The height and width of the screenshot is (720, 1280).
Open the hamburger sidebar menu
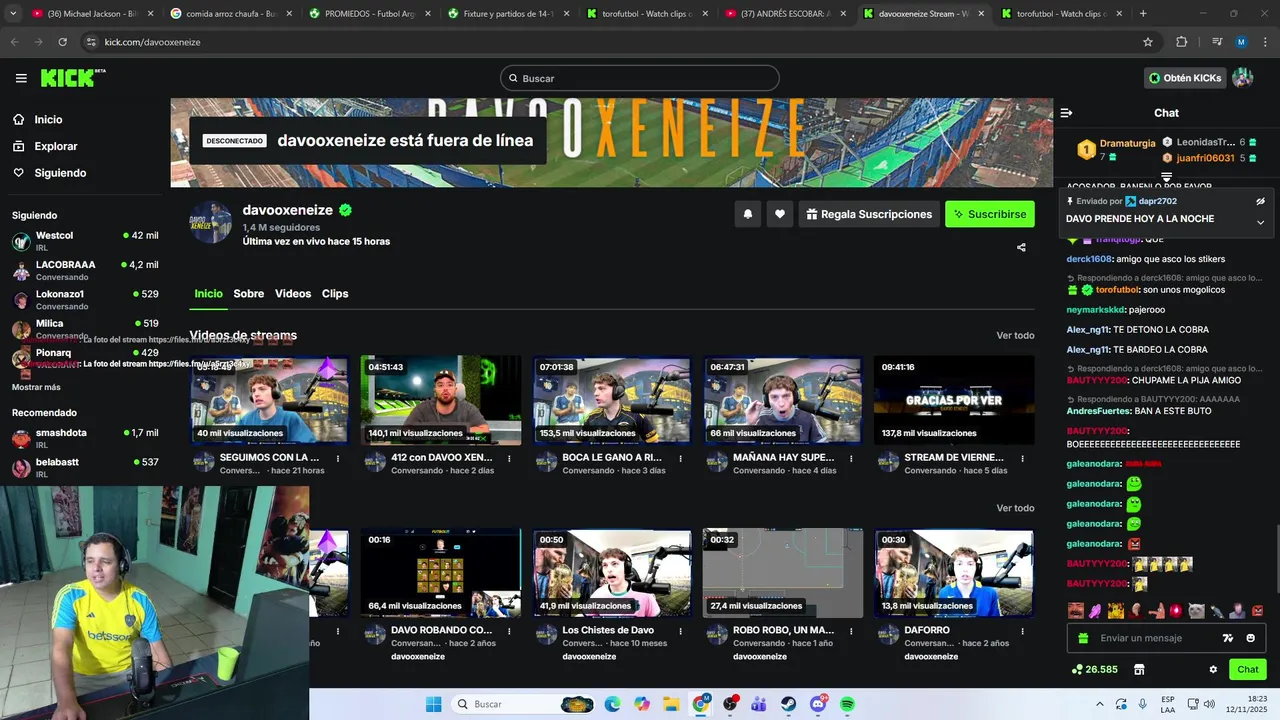tap(21, 78)
